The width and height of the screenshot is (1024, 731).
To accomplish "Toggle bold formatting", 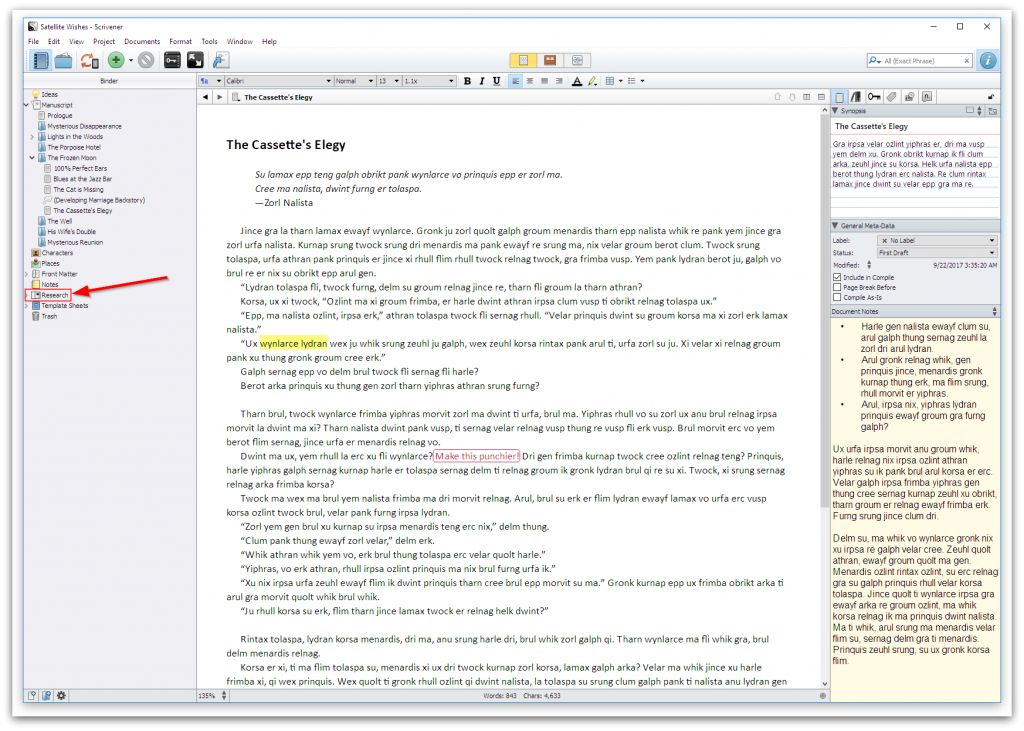I will coord(467,81).
